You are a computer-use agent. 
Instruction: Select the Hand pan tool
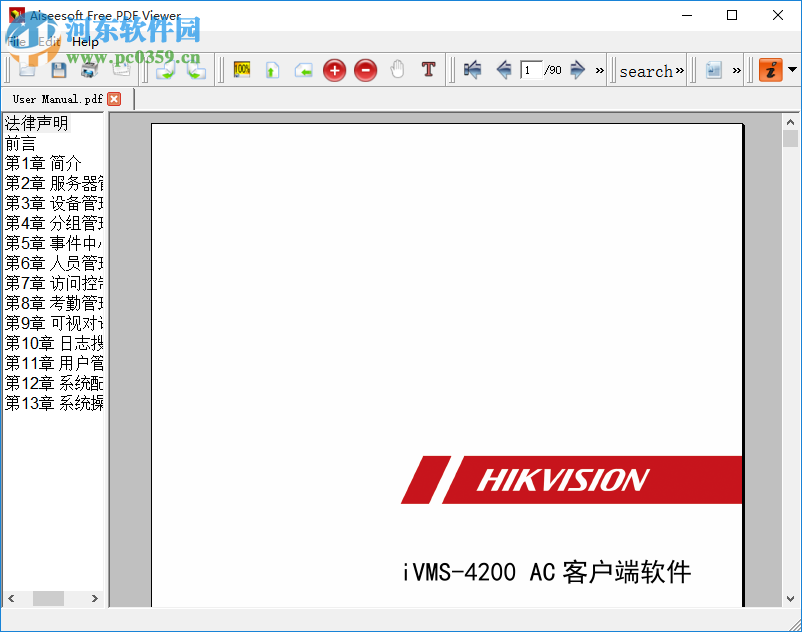point(397,69)
